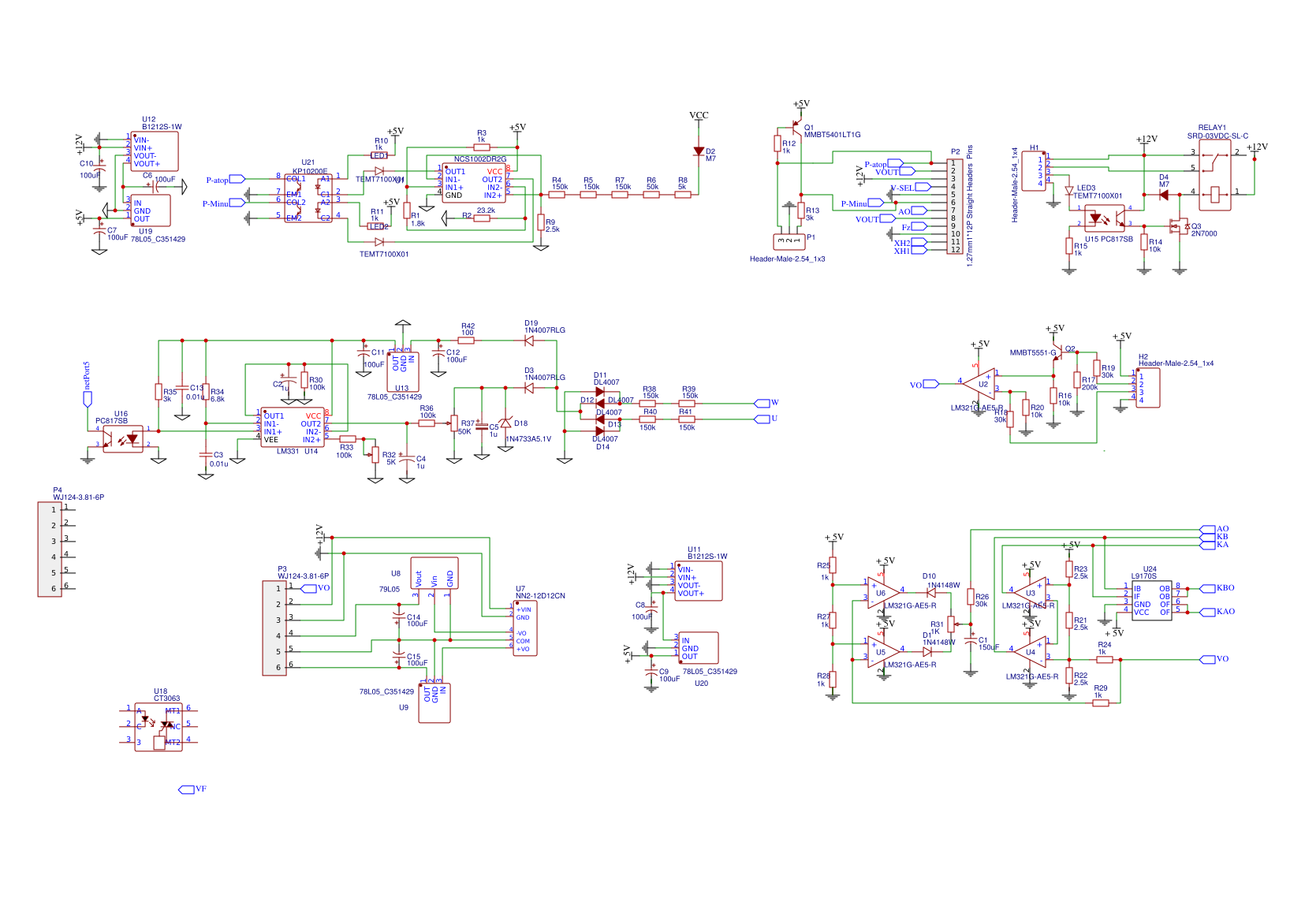
Task: Click the U13 78L05 regulator symbol
Action: [x=403, y=372]
